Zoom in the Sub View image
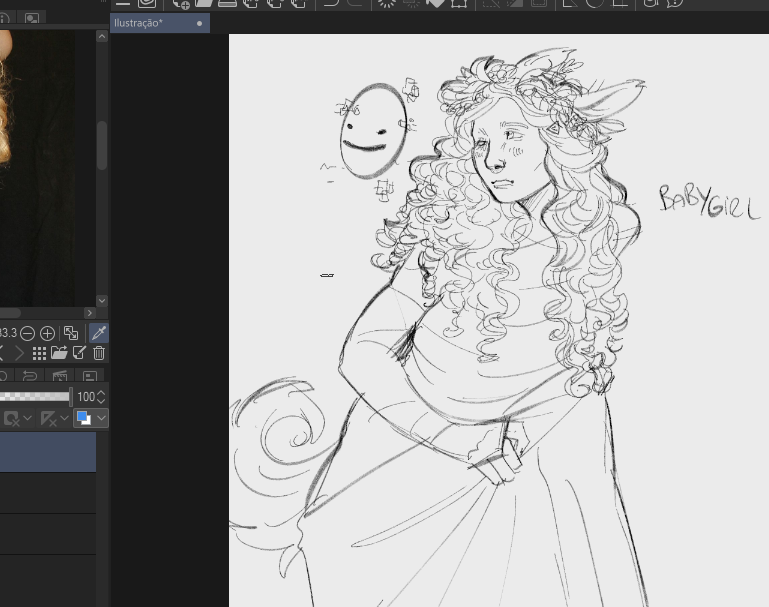This screenshot has height=607, width=769. [x=47, y=334]
